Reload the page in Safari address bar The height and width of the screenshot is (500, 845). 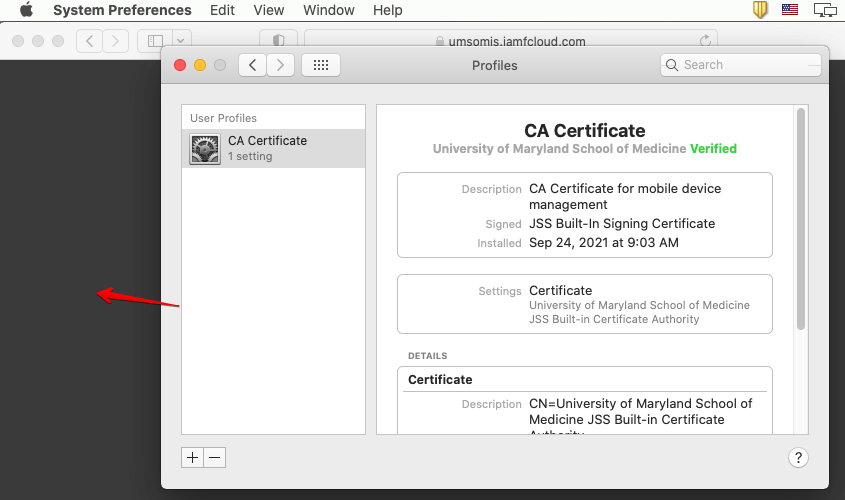(x=706, y=41)
